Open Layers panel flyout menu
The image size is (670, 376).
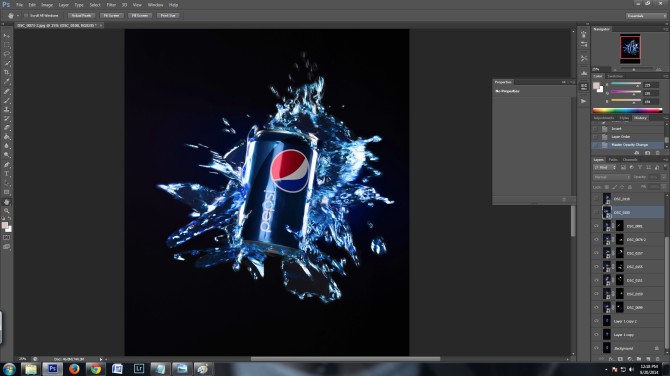point(666,159)
